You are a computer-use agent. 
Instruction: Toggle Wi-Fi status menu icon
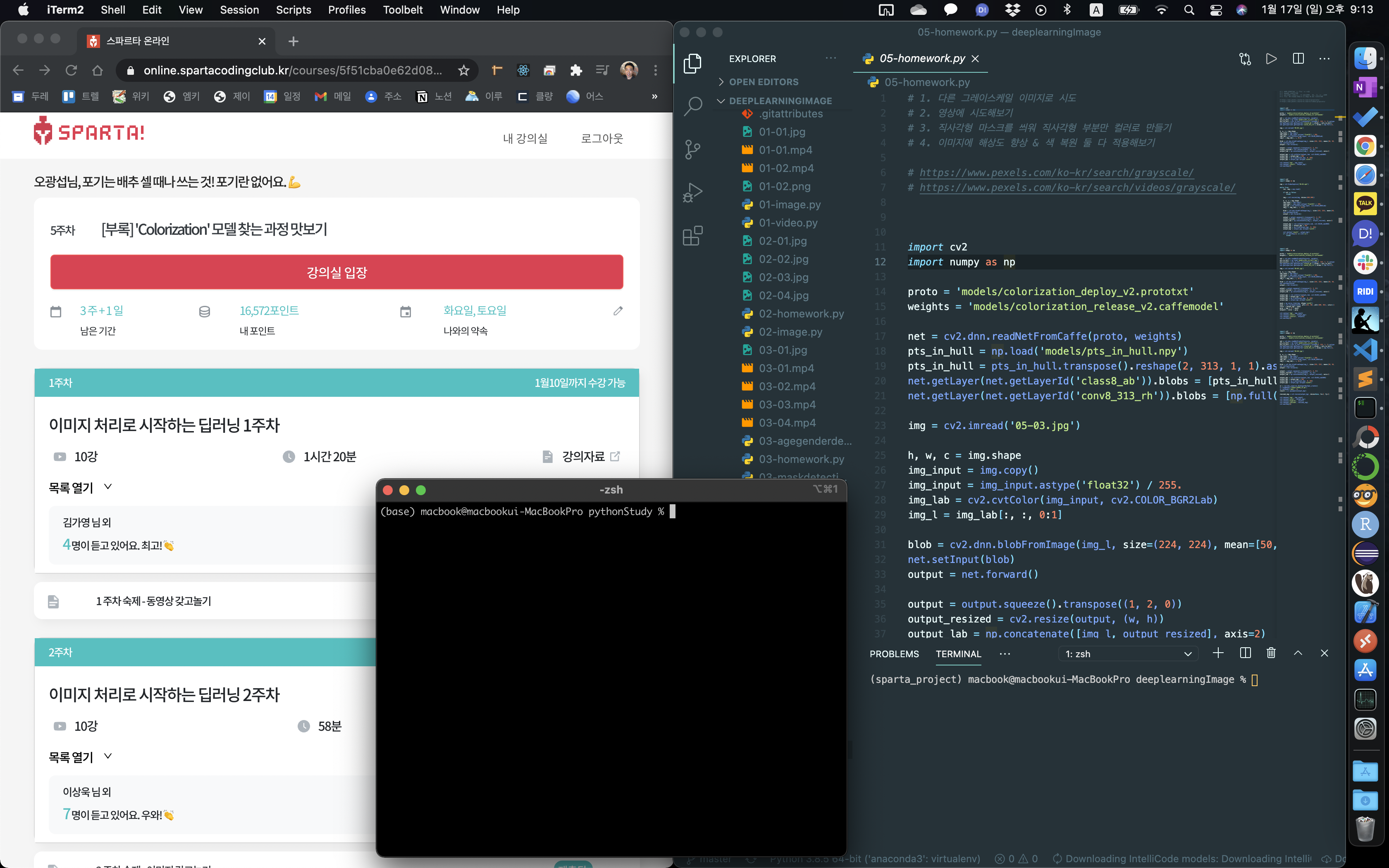1161,10
